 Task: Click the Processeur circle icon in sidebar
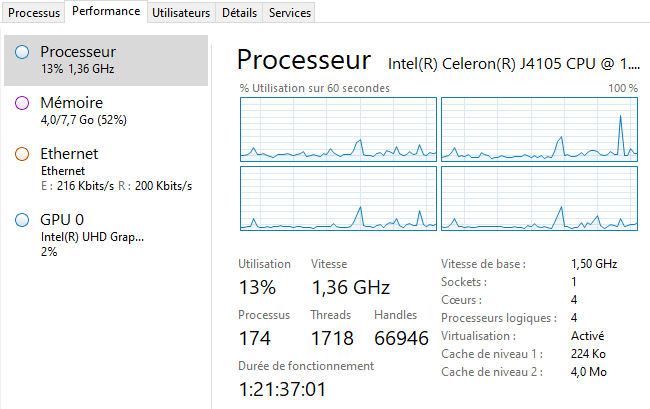pyautogui.click(x=22, y=51)
